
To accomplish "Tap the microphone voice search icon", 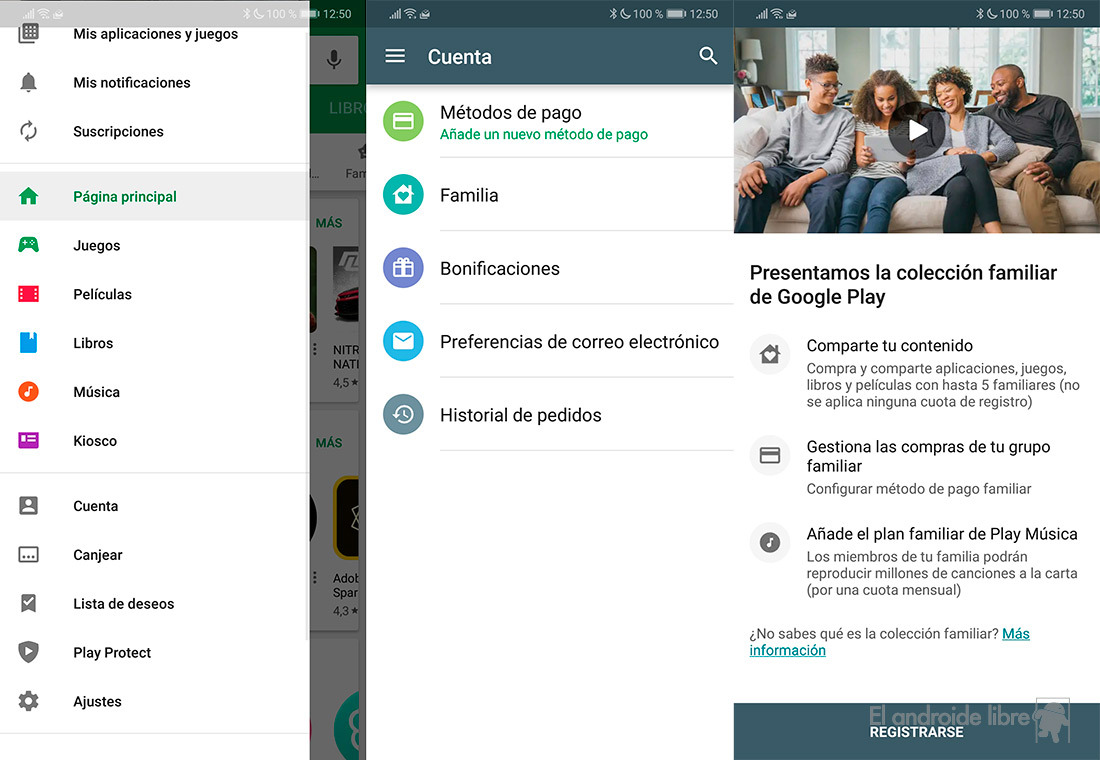I will coord(334,59).
